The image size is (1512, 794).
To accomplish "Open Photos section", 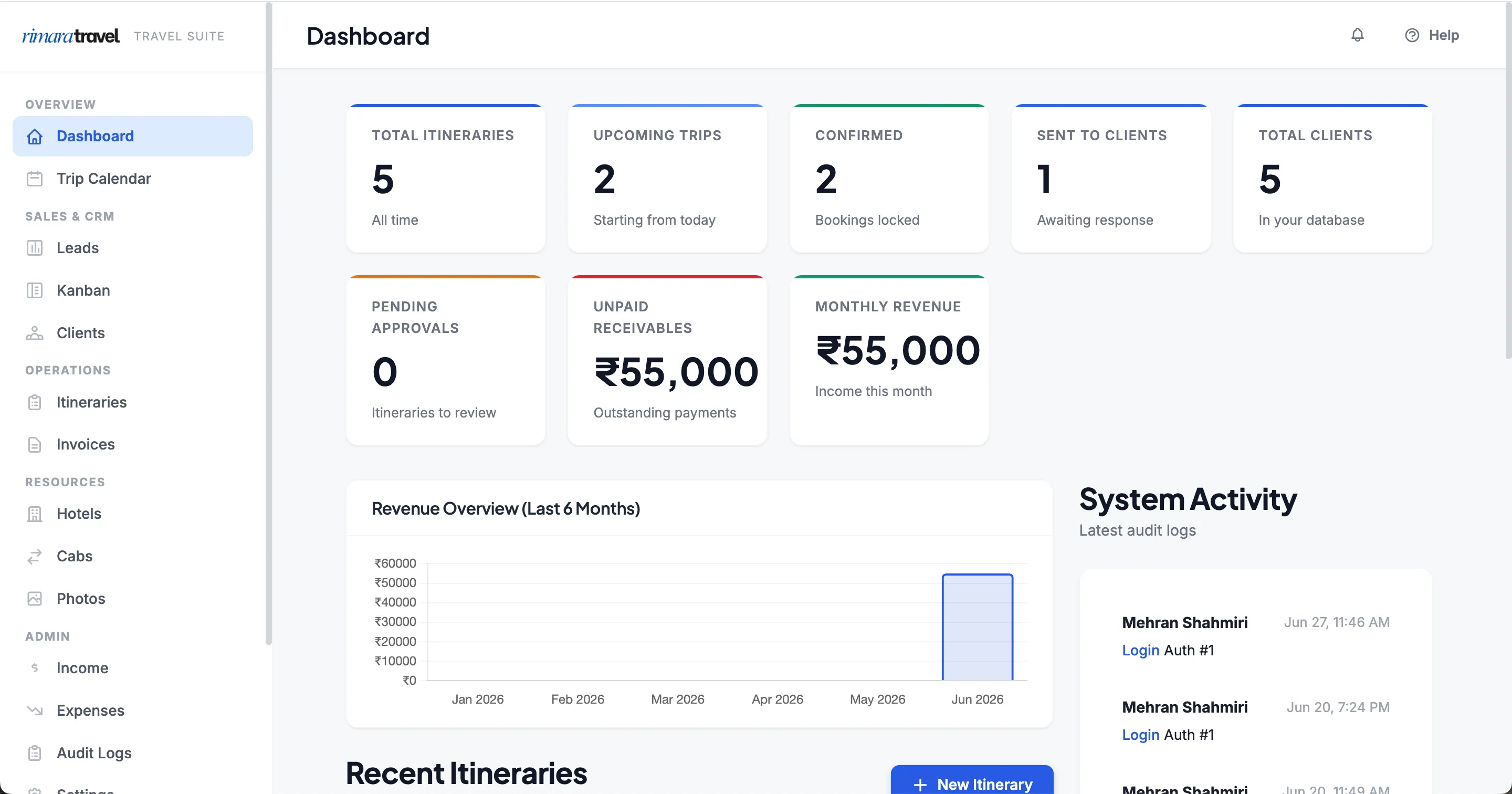I will pyautogui.click(x=133, y=599).
